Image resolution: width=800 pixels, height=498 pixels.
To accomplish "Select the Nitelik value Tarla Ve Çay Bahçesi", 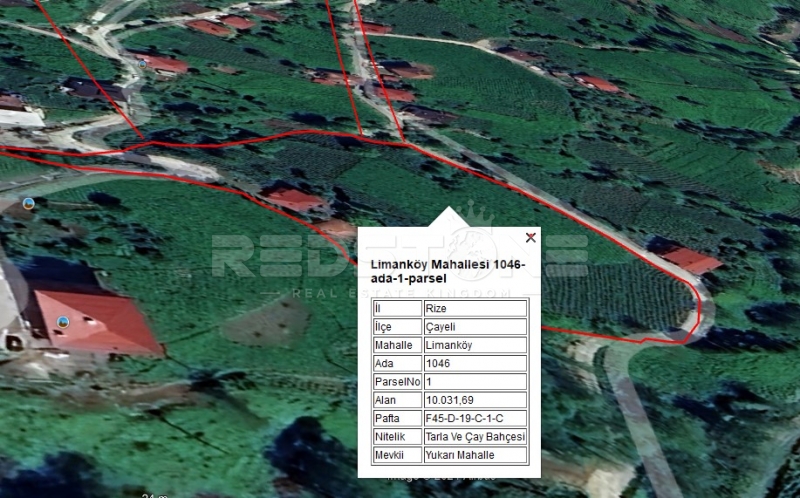I will point(474,437).
